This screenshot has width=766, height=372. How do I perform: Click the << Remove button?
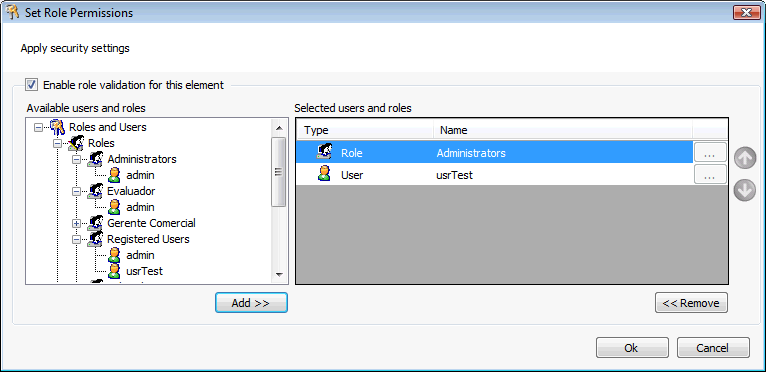click(x=691, y=303)
